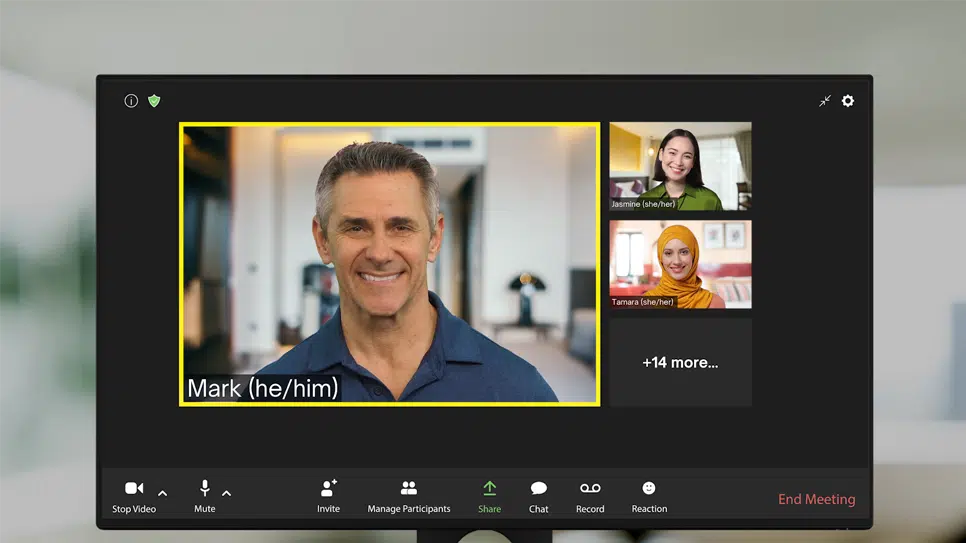Start recording with the Record button
Viewport: 966px width, 543px height.
590,497
